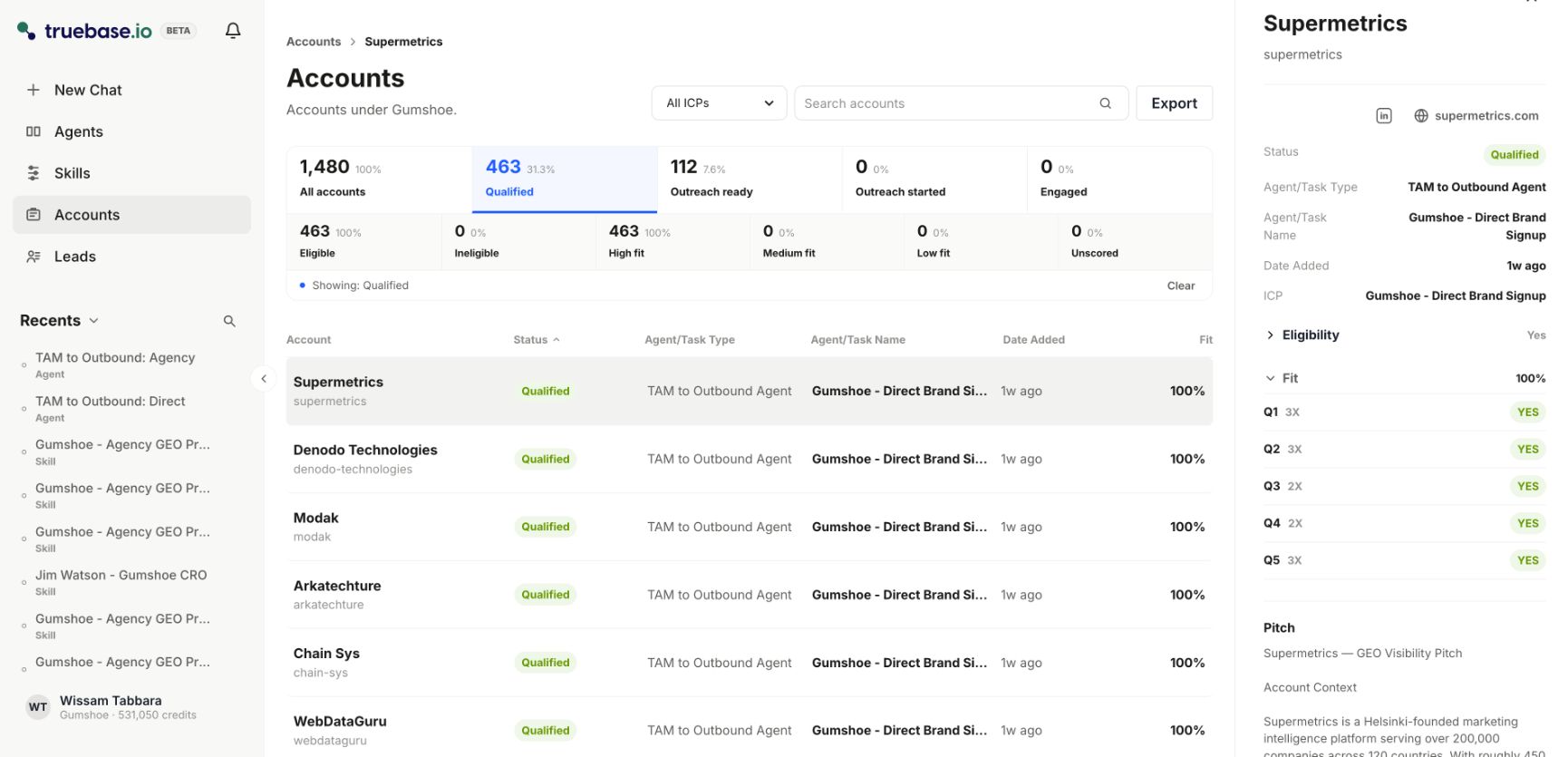Expand the Eligibility section
Screen dimensions: 1568x757
[1405, 335]
